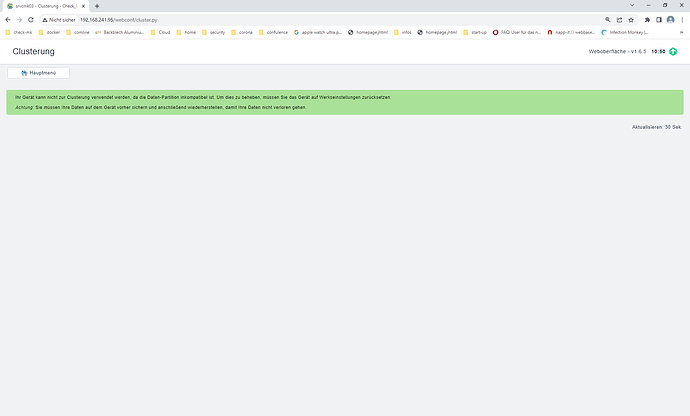Share this page via the share icon

point(619,20)
